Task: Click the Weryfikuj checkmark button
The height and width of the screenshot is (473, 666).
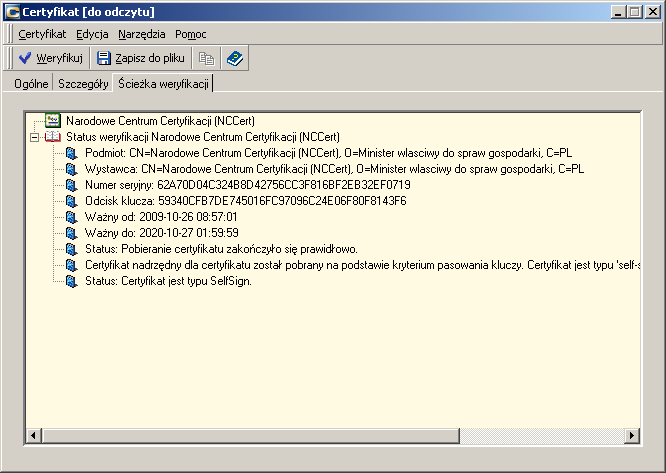Action: click(51, 58)
